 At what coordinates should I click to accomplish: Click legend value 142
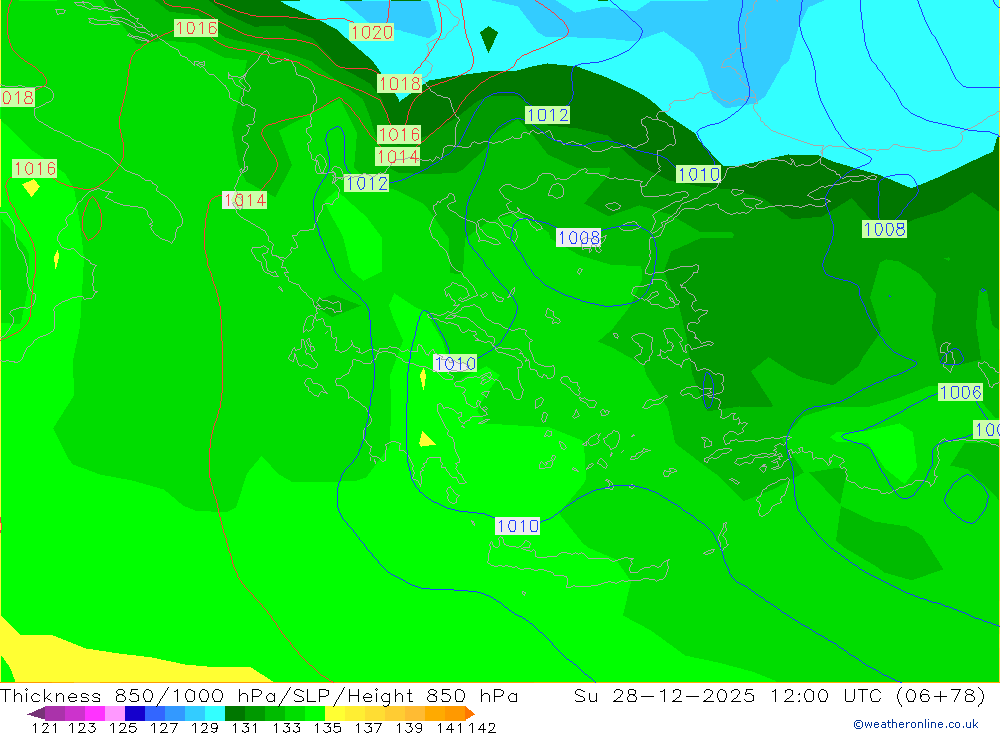tap(482, 727)
